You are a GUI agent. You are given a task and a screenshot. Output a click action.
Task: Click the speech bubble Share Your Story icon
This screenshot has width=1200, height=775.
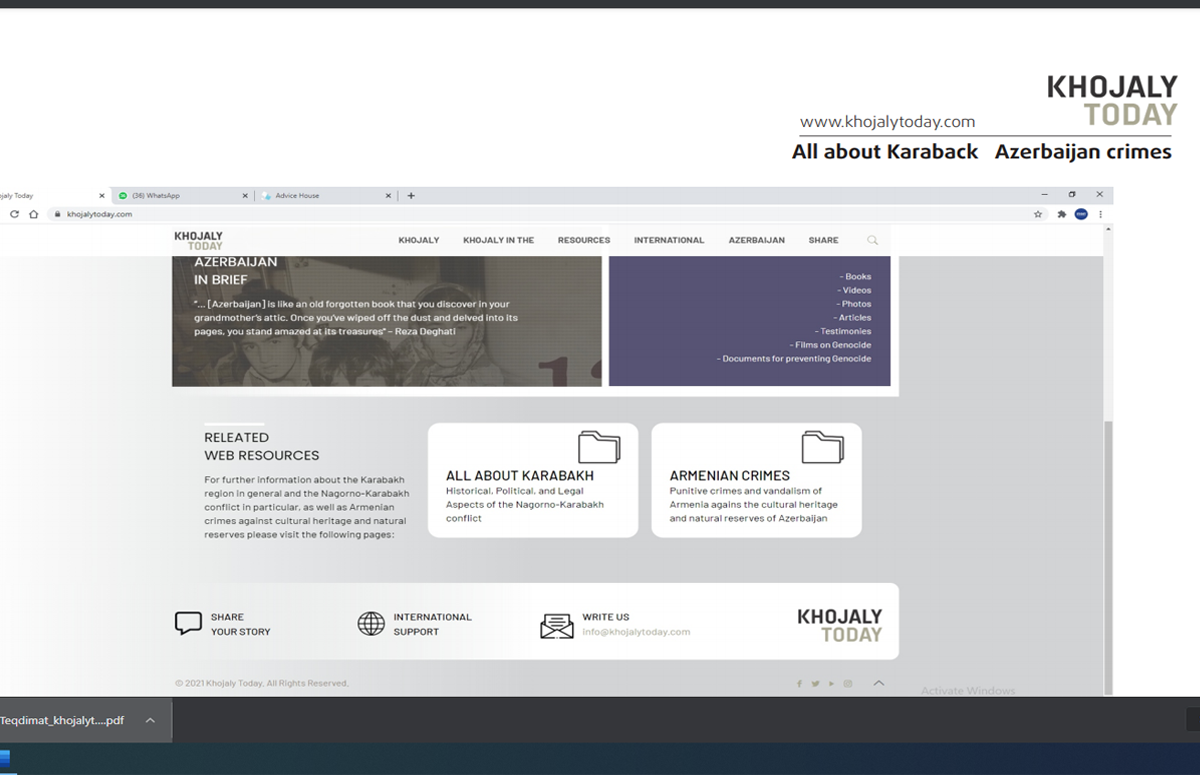coord(188,624)
